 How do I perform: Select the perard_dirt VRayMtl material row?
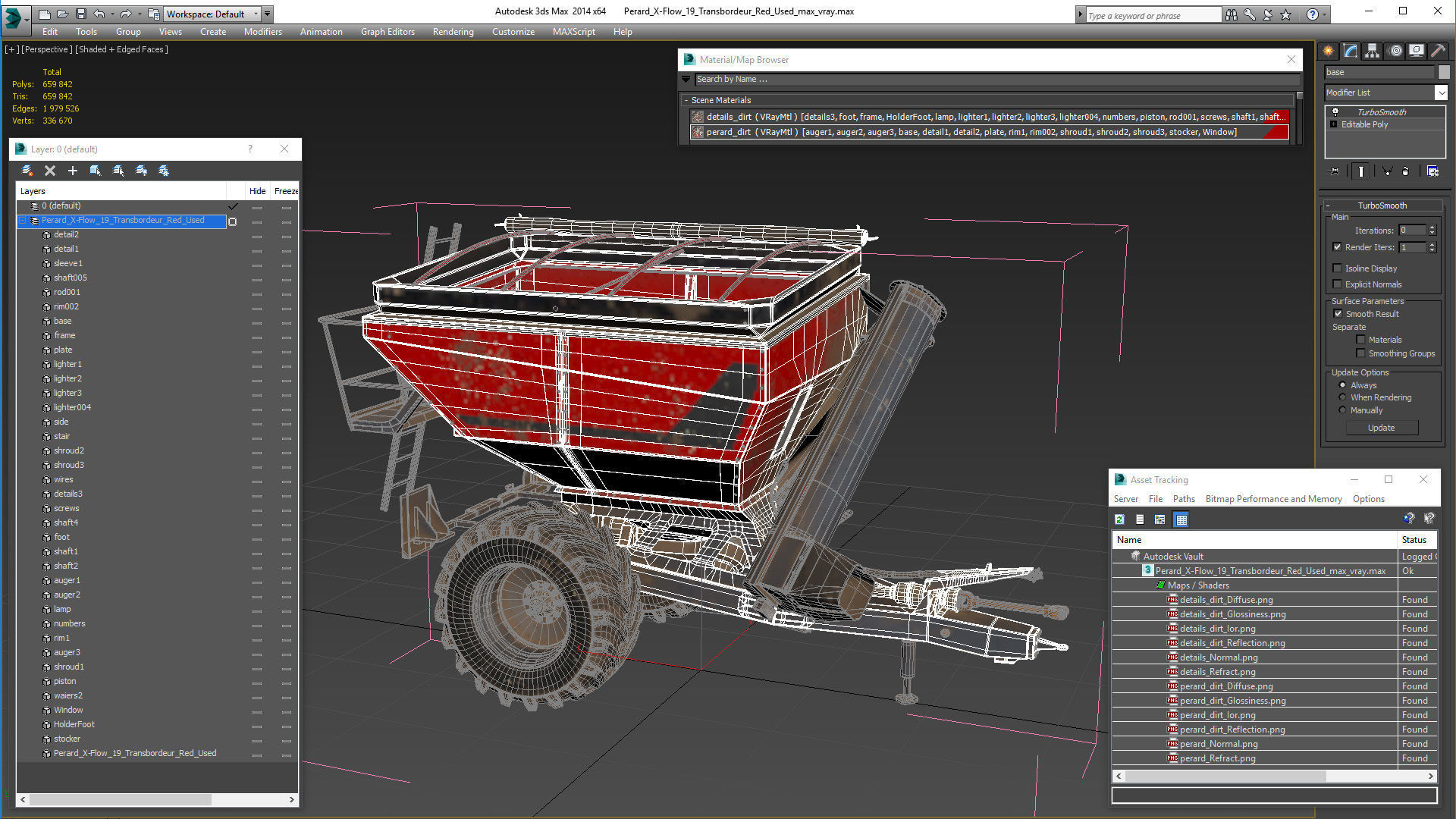point(990,132)
